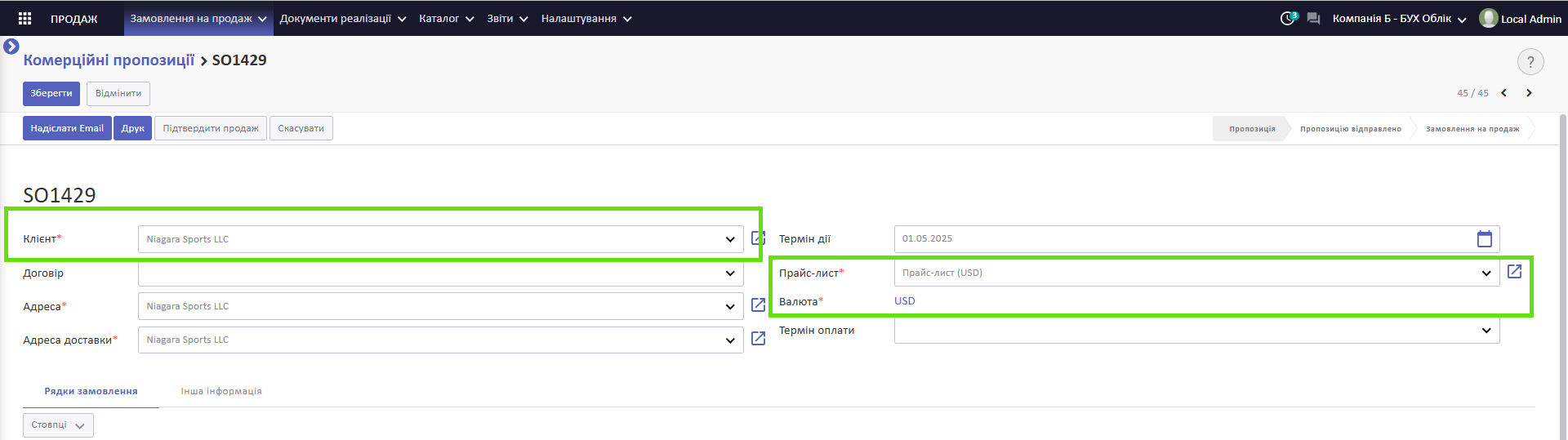The image size is (1568, 440).
Task: Open the Стовпці columns dropdown
Action: [58, 425]
